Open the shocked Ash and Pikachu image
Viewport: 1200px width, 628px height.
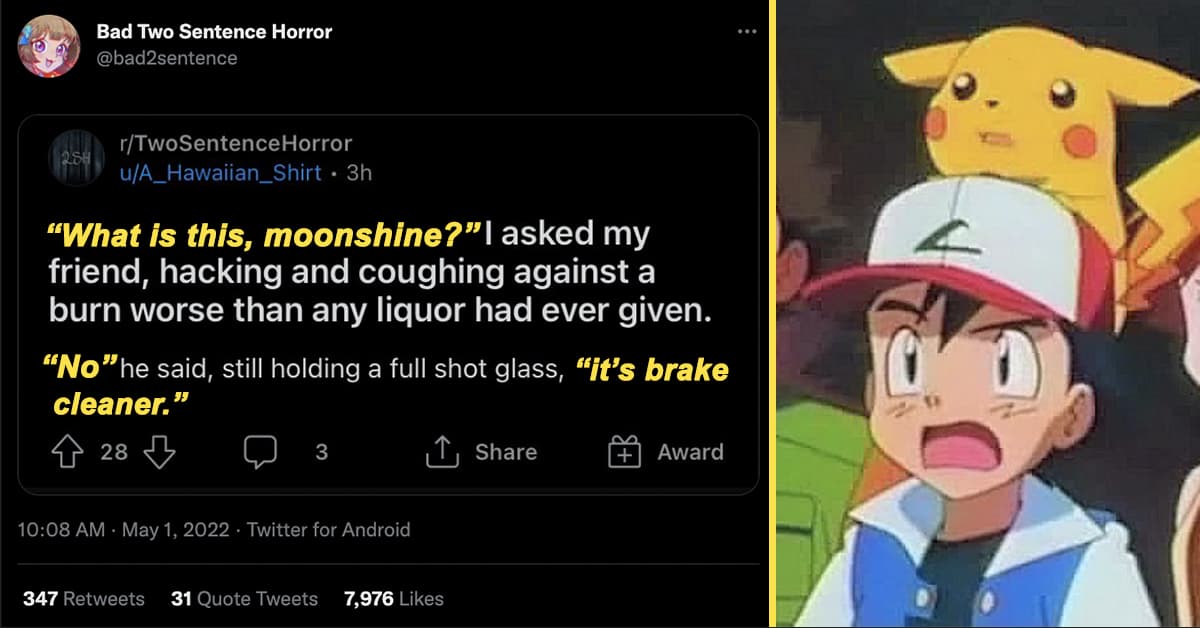click(988, 314)
